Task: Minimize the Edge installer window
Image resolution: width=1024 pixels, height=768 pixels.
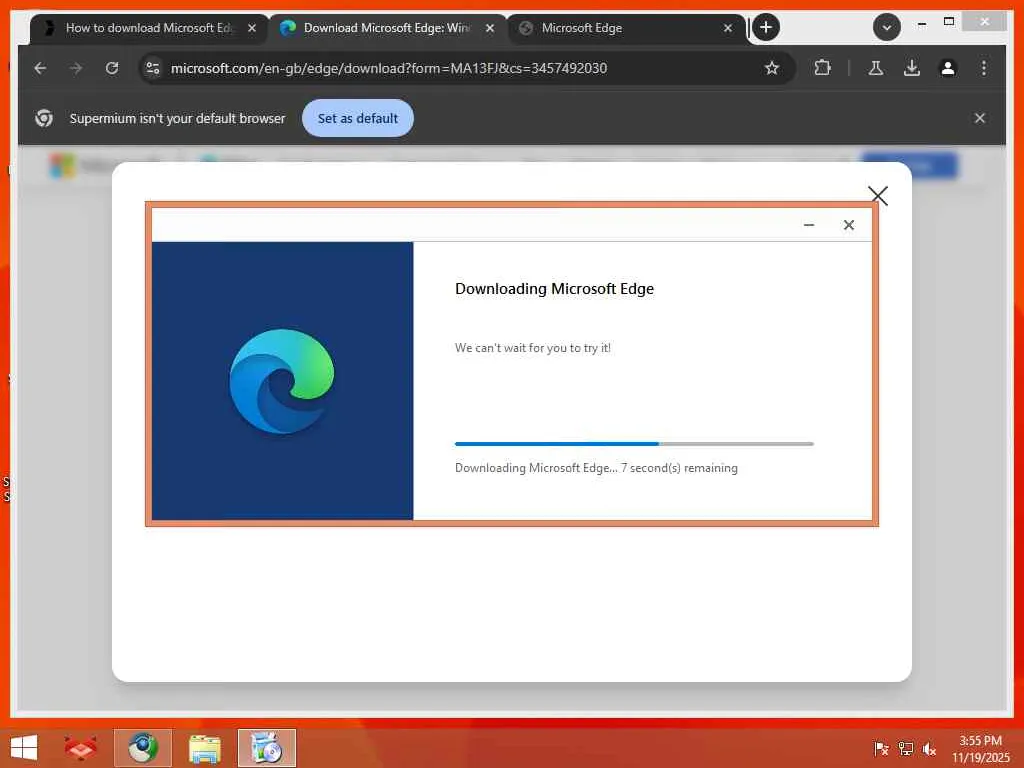Action: [809, 225]
